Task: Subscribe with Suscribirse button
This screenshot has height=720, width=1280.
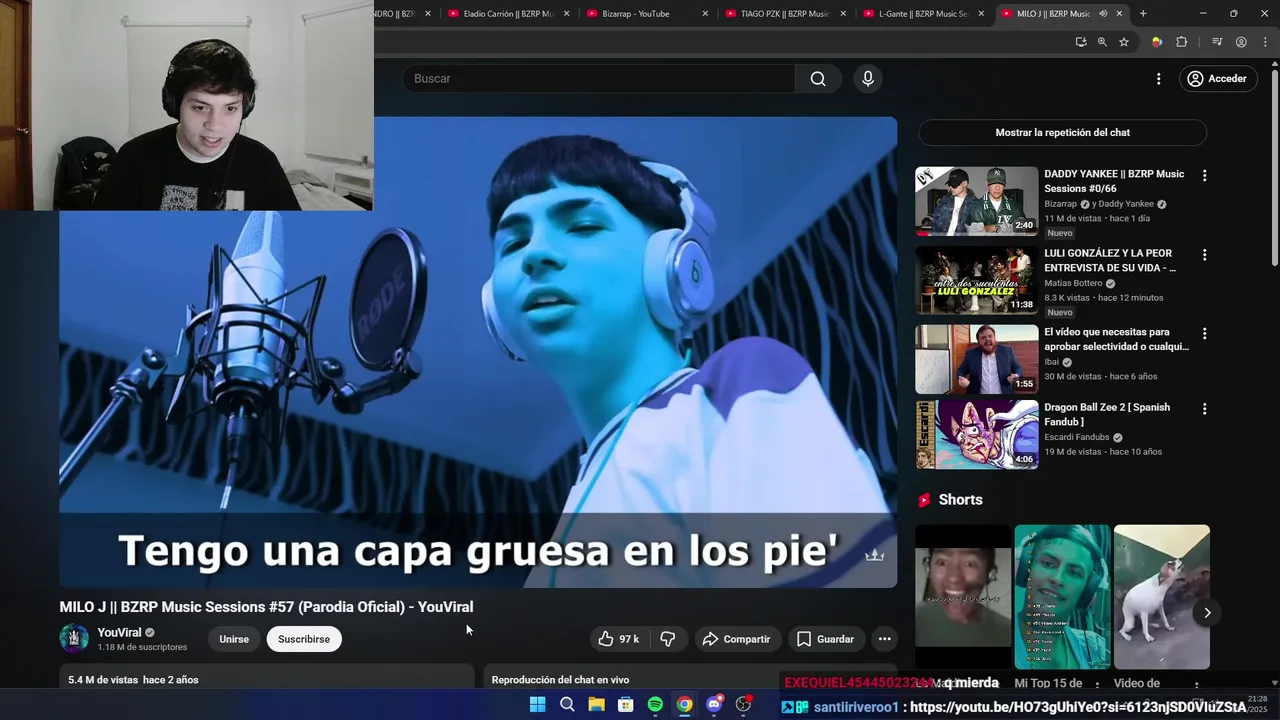Action: [x=304, y=639]
